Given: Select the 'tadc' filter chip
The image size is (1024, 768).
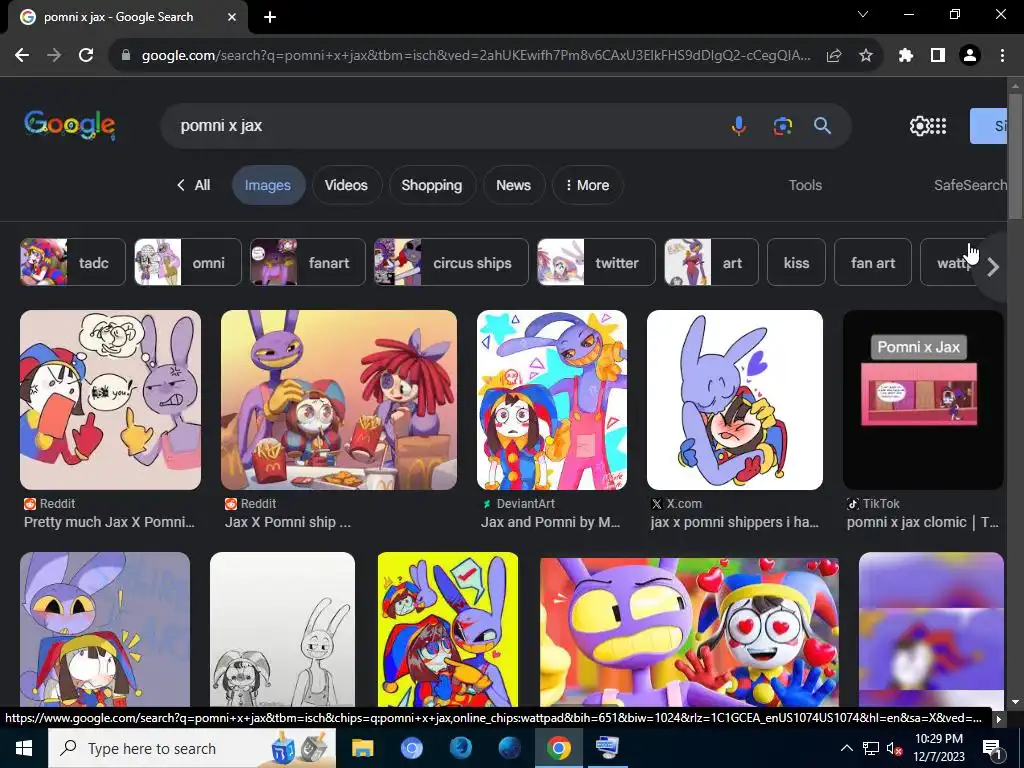Looking at the screenshot, I should coord(72,263).
